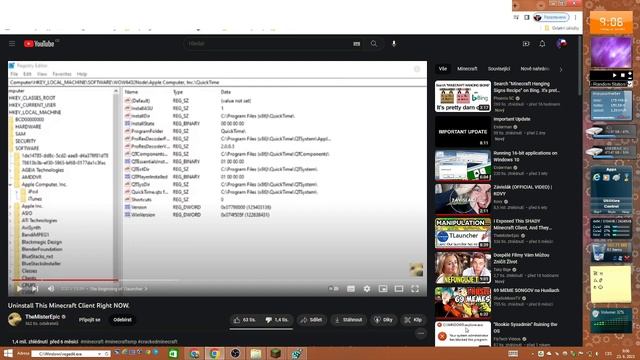Click the Klip clip button
This screenshot has height=360, width=640.
(x=413, y=320)
